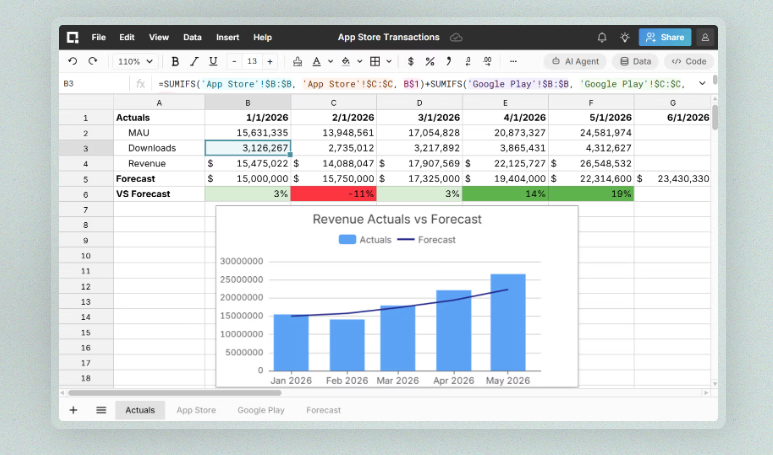Click the SUMIFS formula in the formula bar

pos(422,84)
